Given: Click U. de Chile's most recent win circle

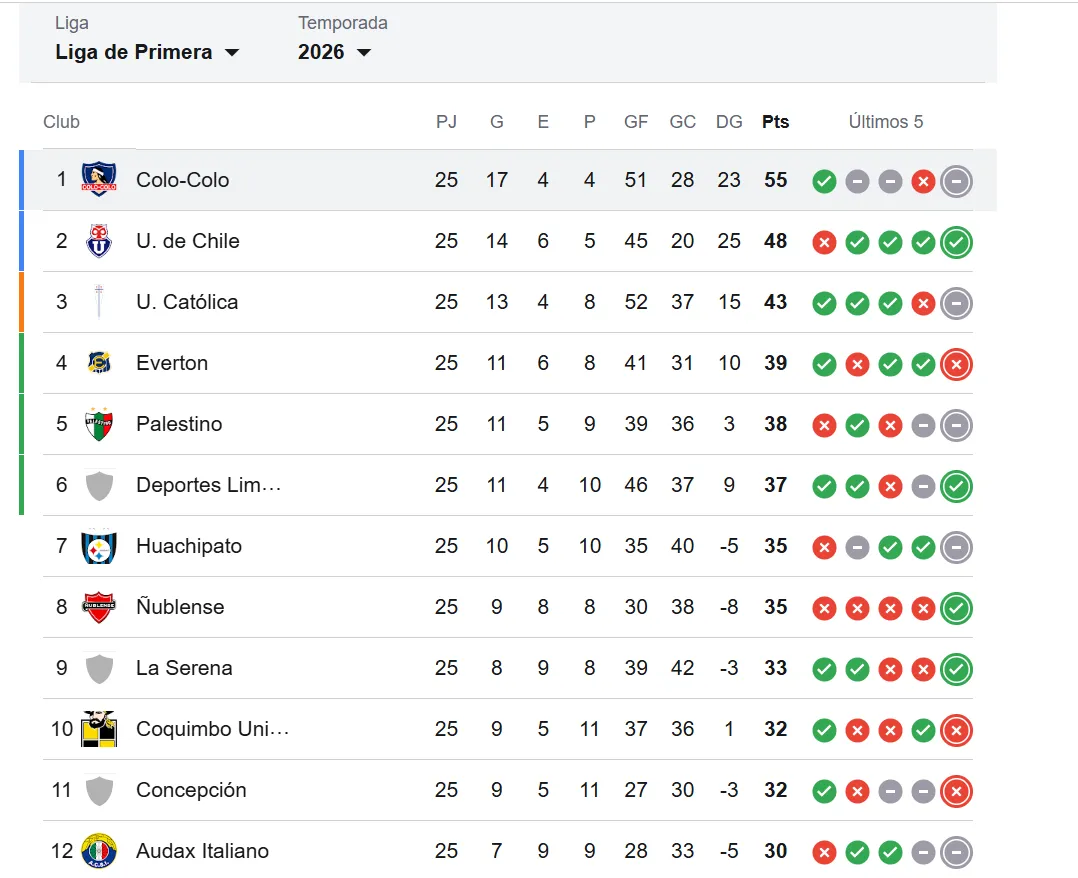Looking at the screenshot, I should [956, 242].
